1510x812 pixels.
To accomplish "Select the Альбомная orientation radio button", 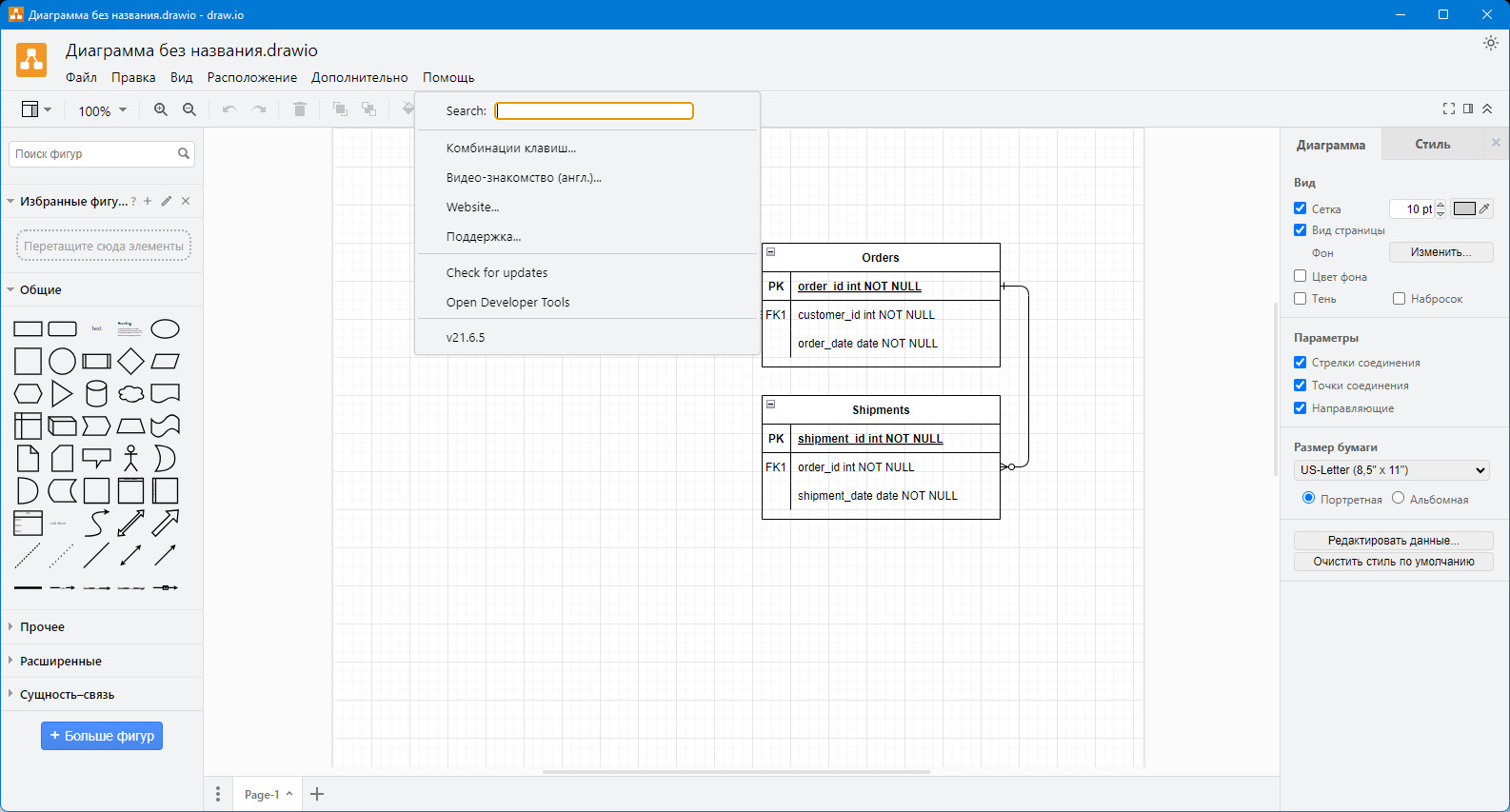I will click(1398, 498).
